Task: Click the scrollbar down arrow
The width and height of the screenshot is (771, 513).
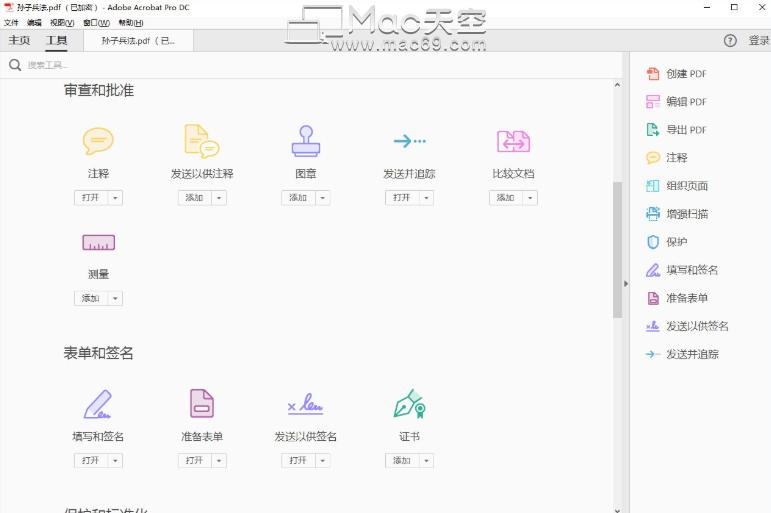Action: [618, 510]
